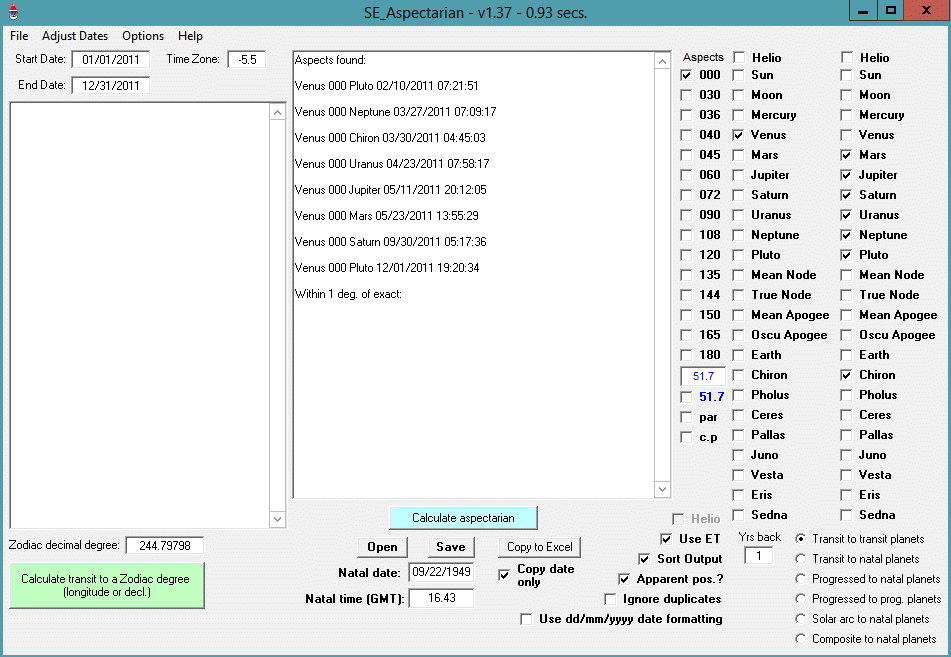Open the Adjust Dates menu
The width and height of the screenshot is (951, 657).
click(x=75, y=36)
